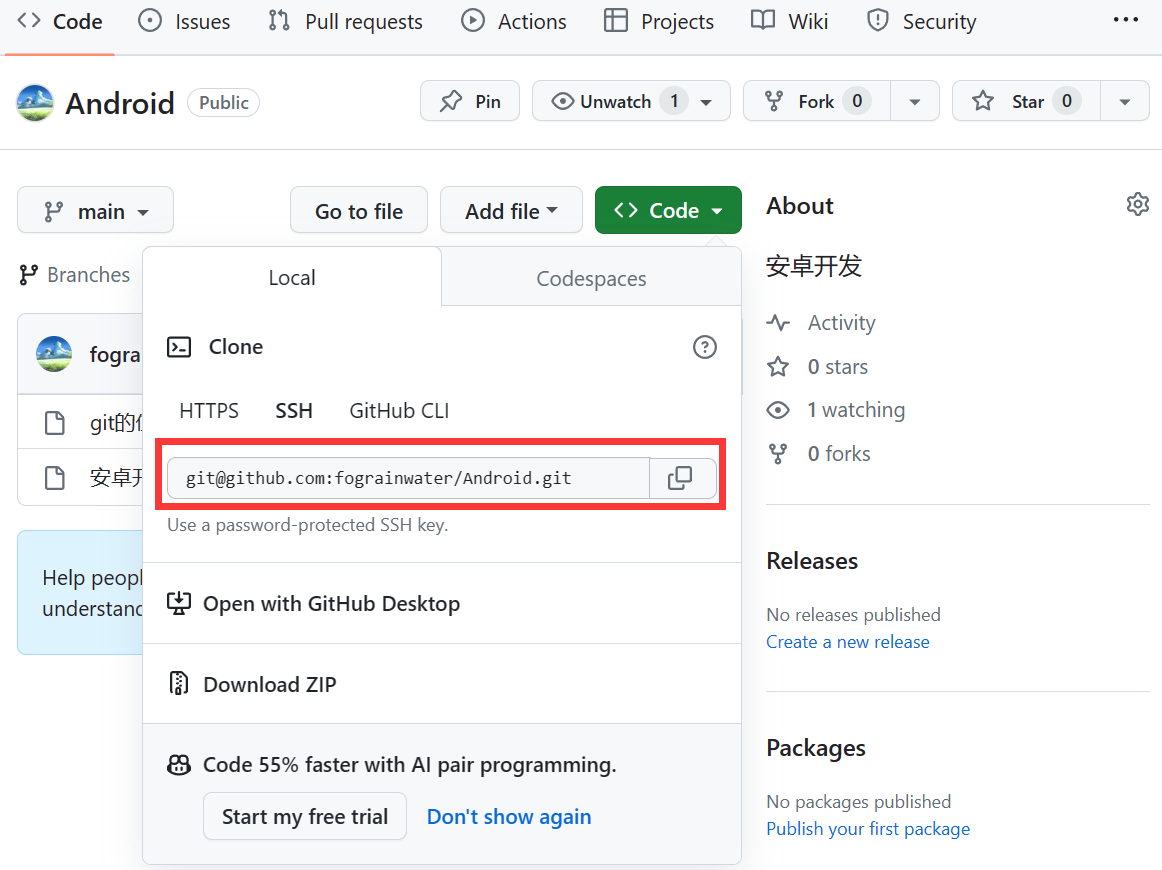Open the overflow three-dots menu in repo nav

point(1126,20)
